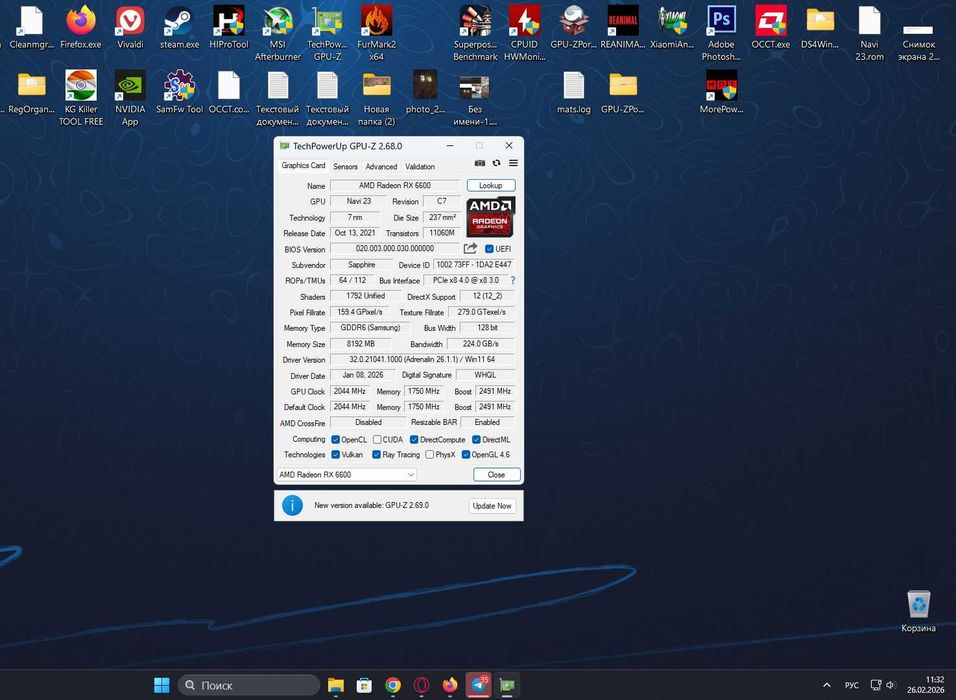Open the Advanced tab
Image resolution: width=956 pixels, height=700 pixels.
tap(381, 167)
